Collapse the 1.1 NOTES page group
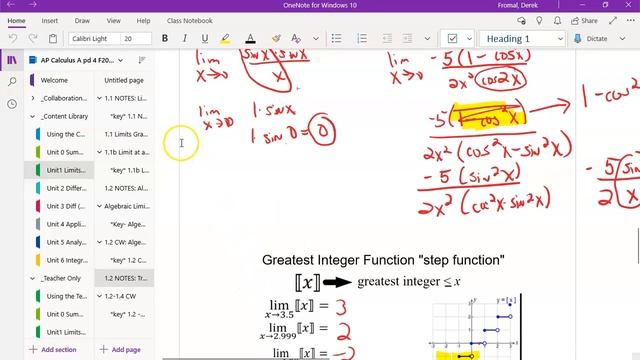640x360 pixels. 99,98
